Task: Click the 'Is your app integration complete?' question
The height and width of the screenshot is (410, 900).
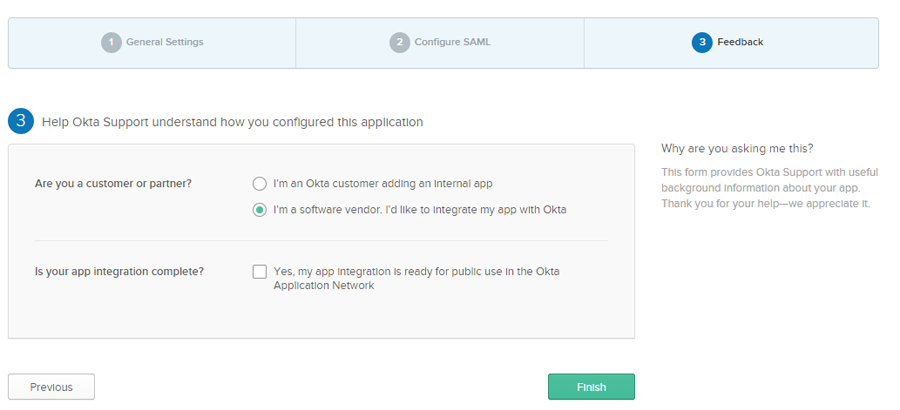Action: 119,272
